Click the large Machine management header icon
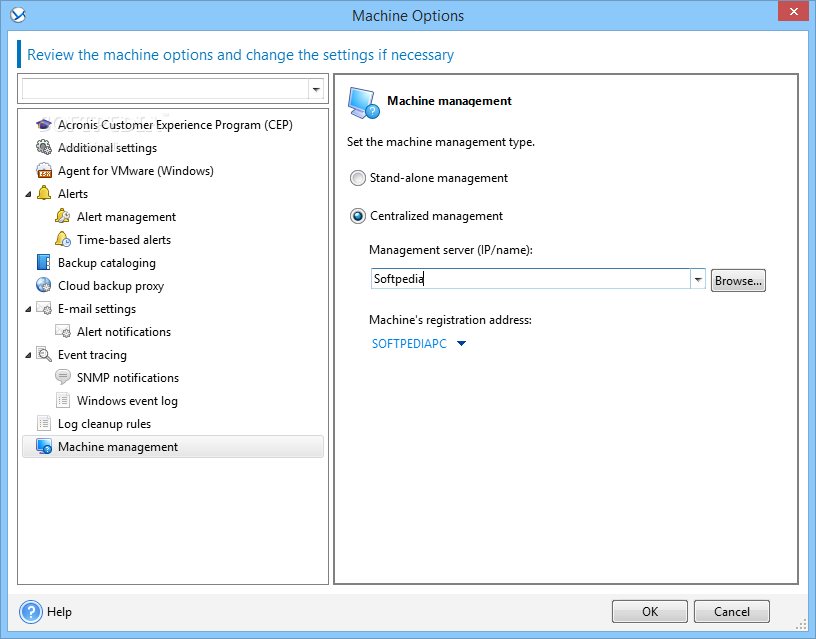 point(363,103)
